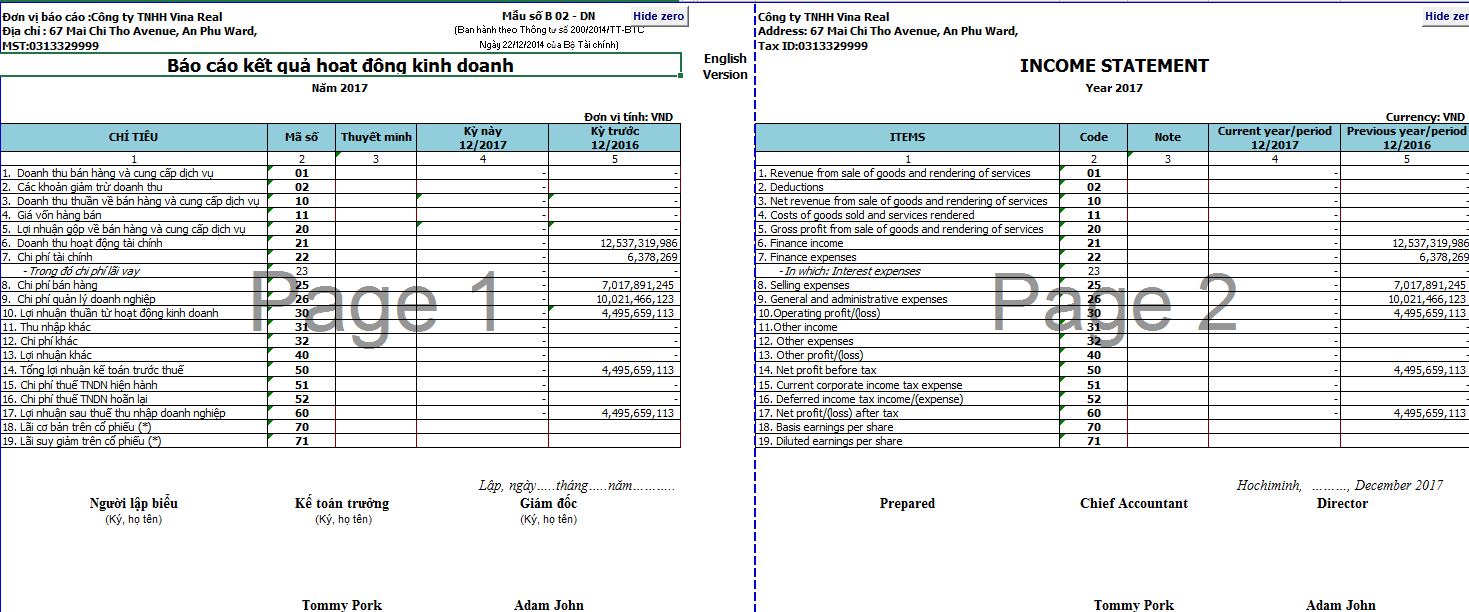The image size is (1469, 612).
Task: Click the "CHỈ TIÊU" column header
Action: tap(134, 137)
